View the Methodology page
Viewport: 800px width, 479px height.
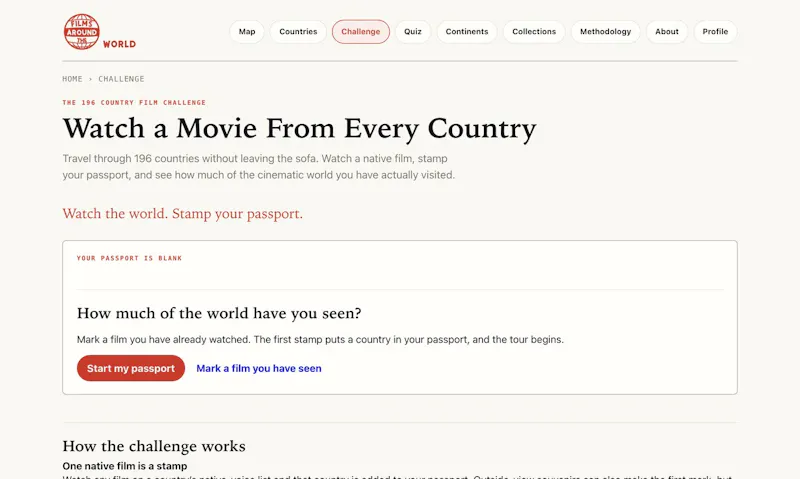click(x=606, y=32)
